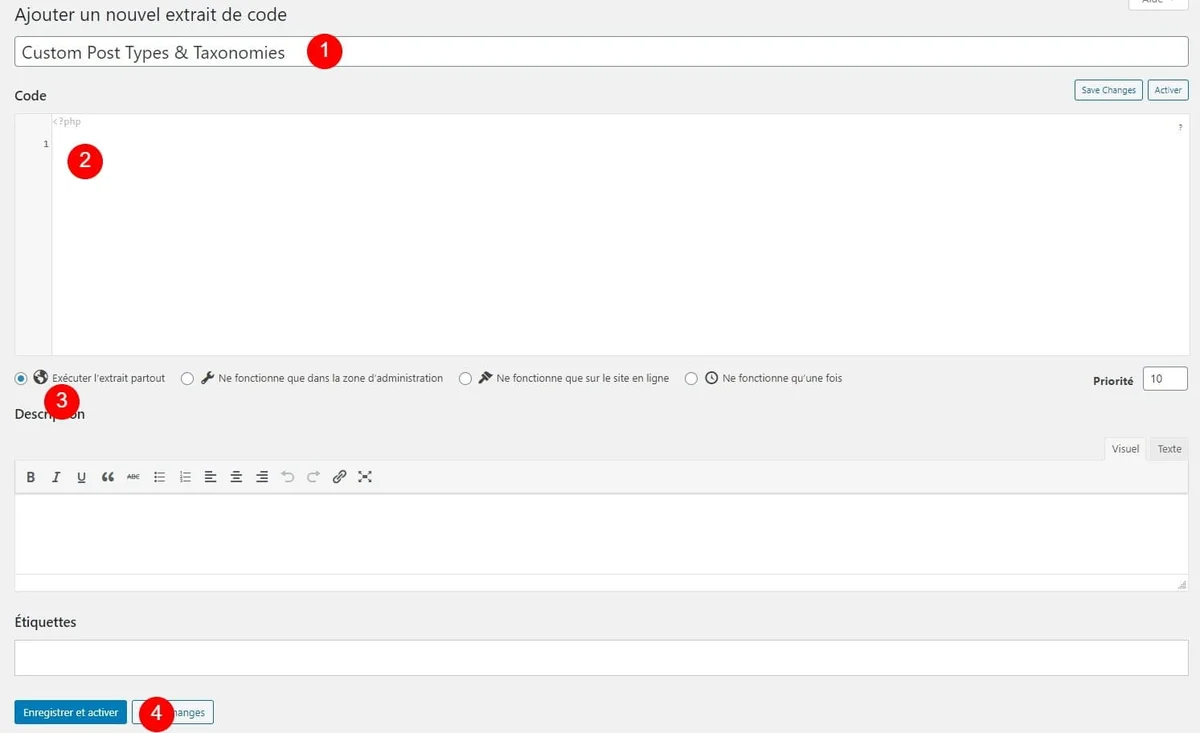Toggle bold formatting in description editor
This screenshot has height=733, width=1200.
(31, 477)
